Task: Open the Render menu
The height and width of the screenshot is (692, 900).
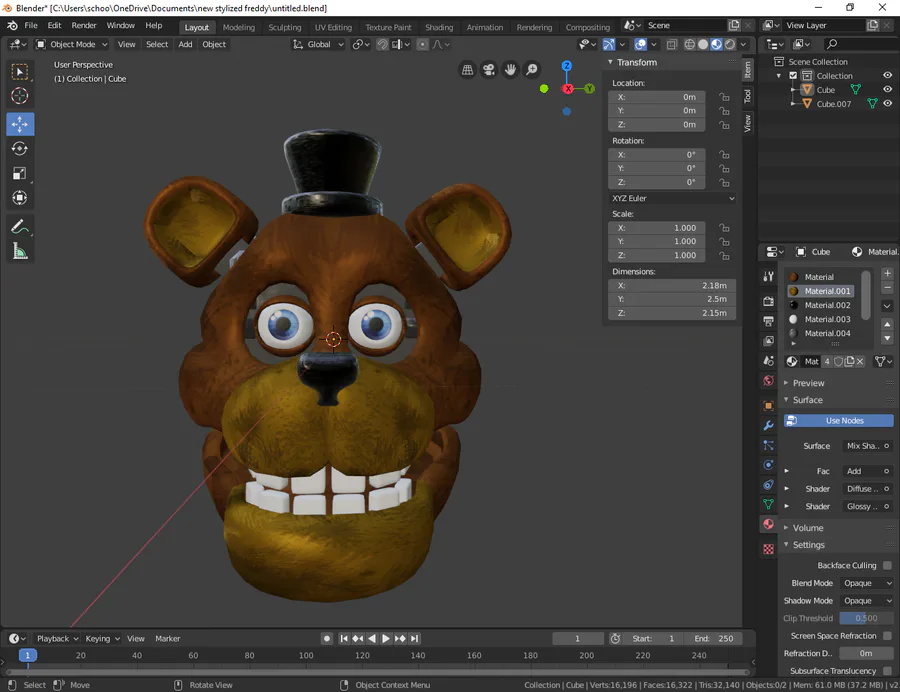Action: tap(84, 25)
